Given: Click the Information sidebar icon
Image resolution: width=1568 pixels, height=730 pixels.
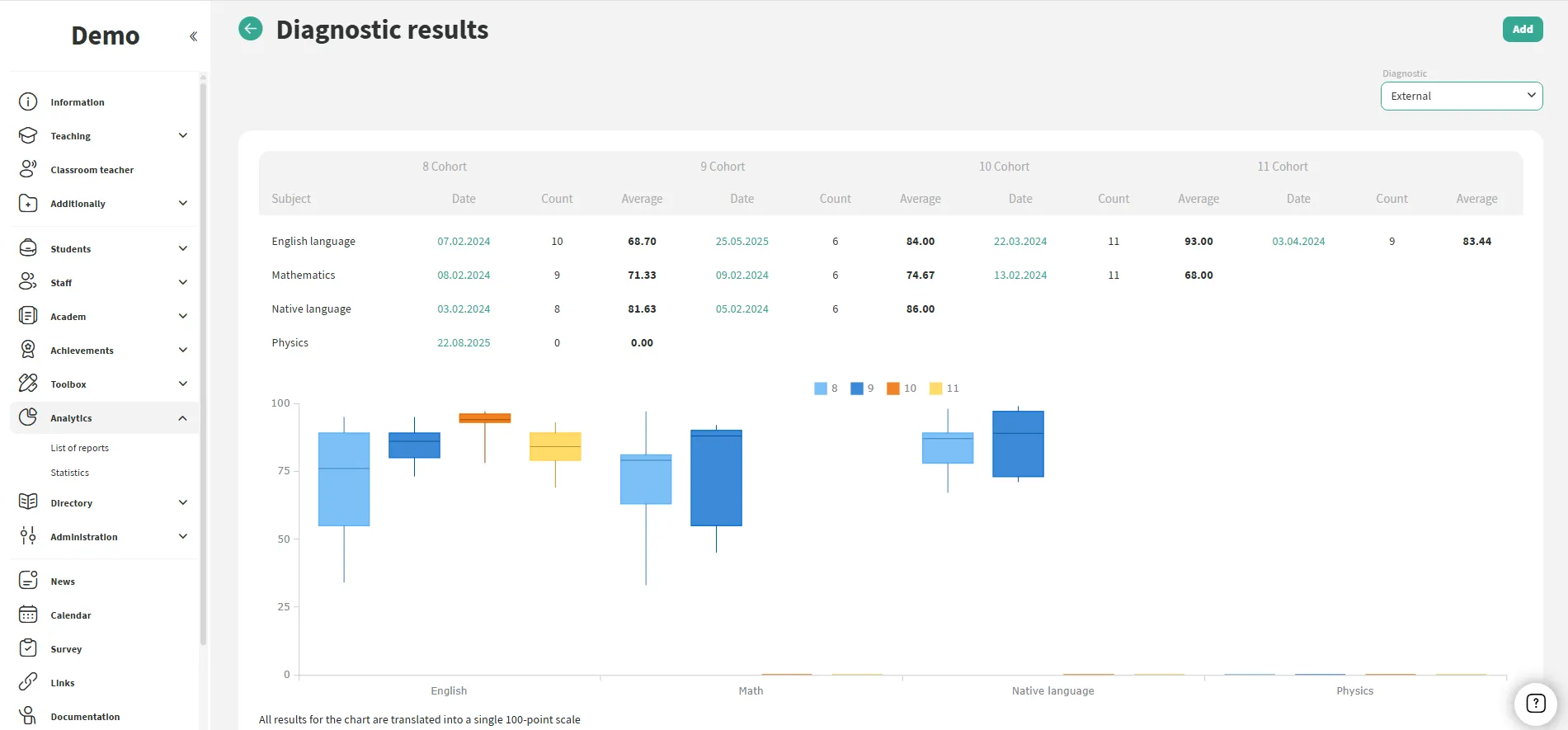Looking at the screenshot, I should coord(28,102).
